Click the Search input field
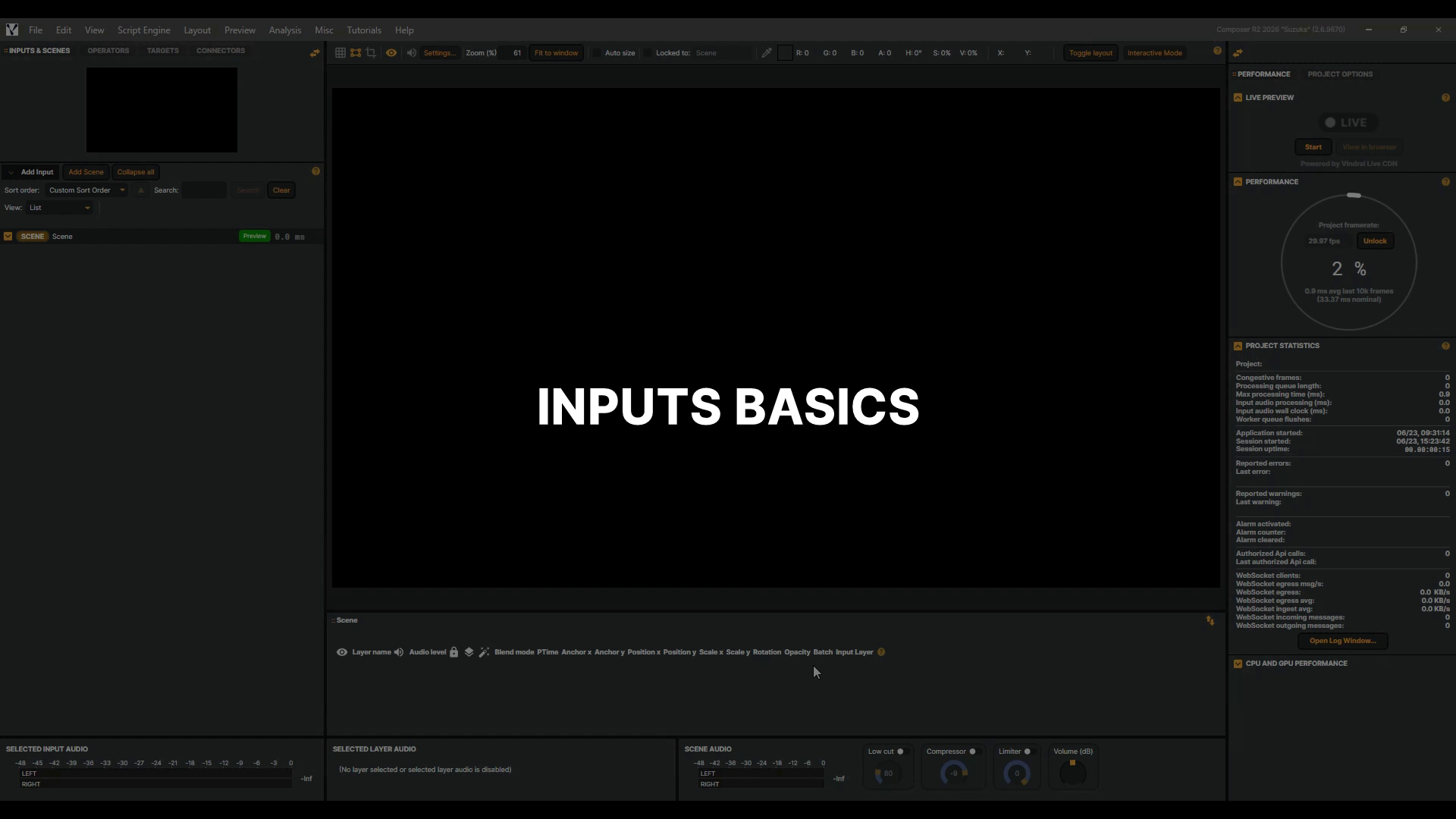 [x=204, y=190]
